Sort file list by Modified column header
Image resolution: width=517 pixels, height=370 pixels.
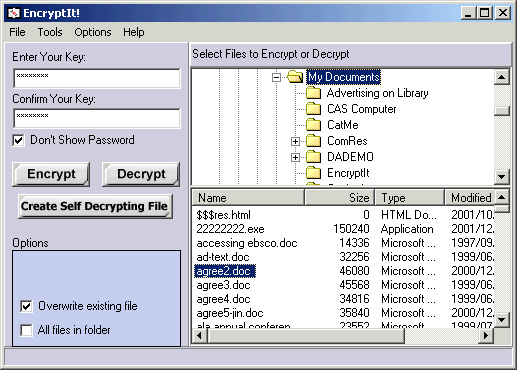point(469,198)
